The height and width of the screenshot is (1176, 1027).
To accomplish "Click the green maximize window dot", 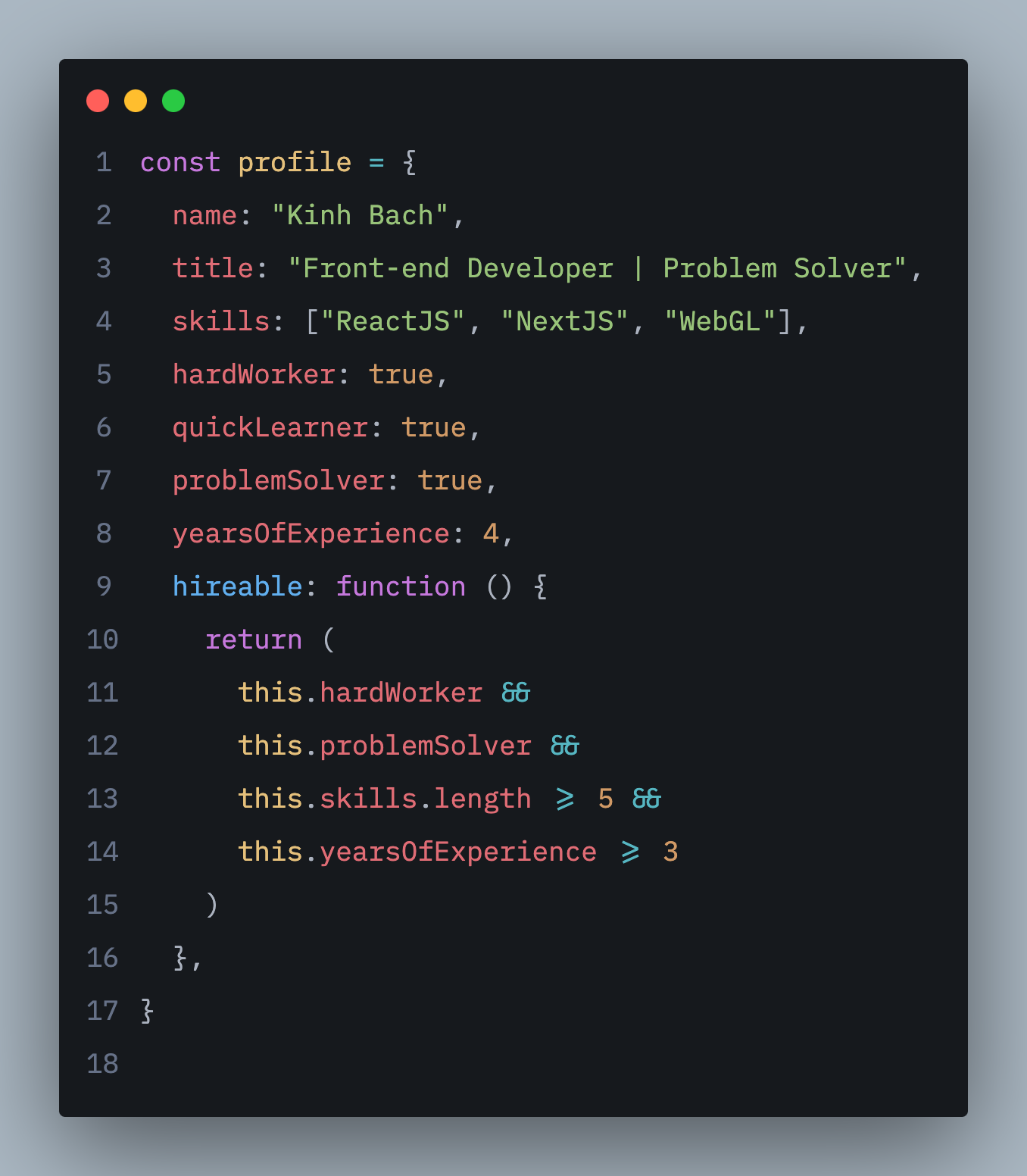I will pyautogui.click(x=173, y=101).
